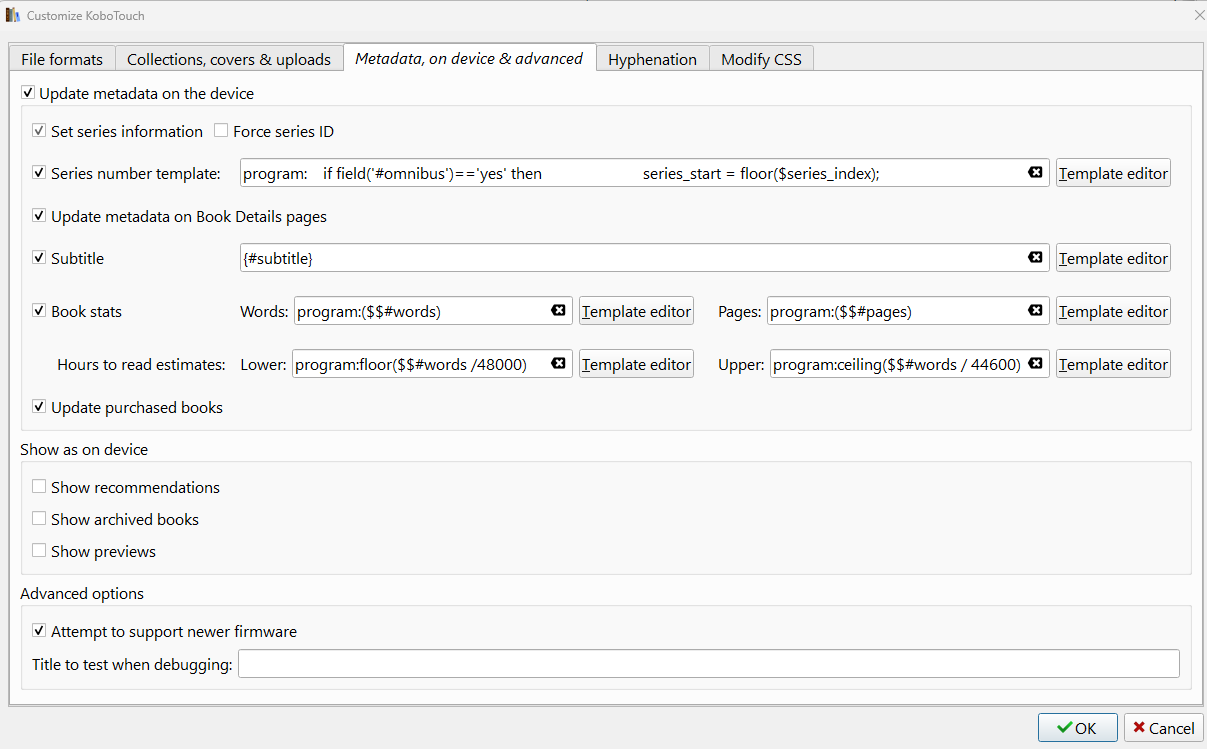Clear the Lower hours estimate field
This screenshot has width=1207, height=749.
point(558,364)
